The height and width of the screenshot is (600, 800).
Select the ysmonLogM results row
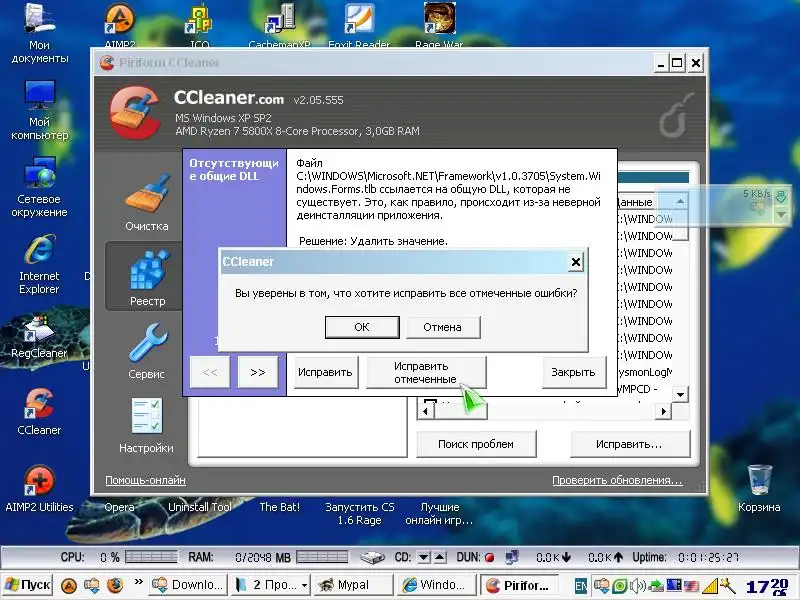click(645, 372)
